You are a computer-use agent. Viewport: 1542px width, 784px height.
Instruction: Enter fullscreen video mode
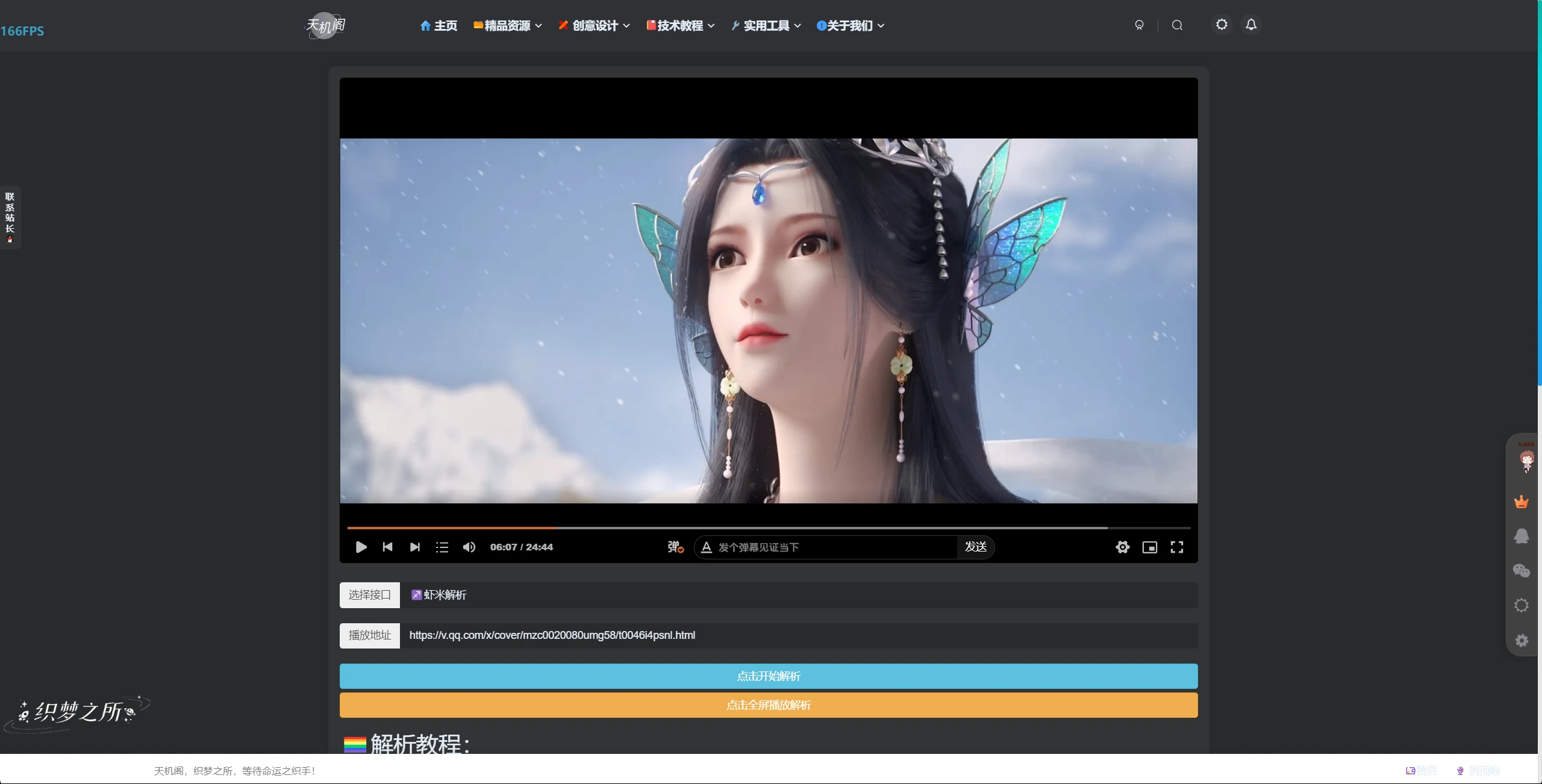pos(1176,547)
